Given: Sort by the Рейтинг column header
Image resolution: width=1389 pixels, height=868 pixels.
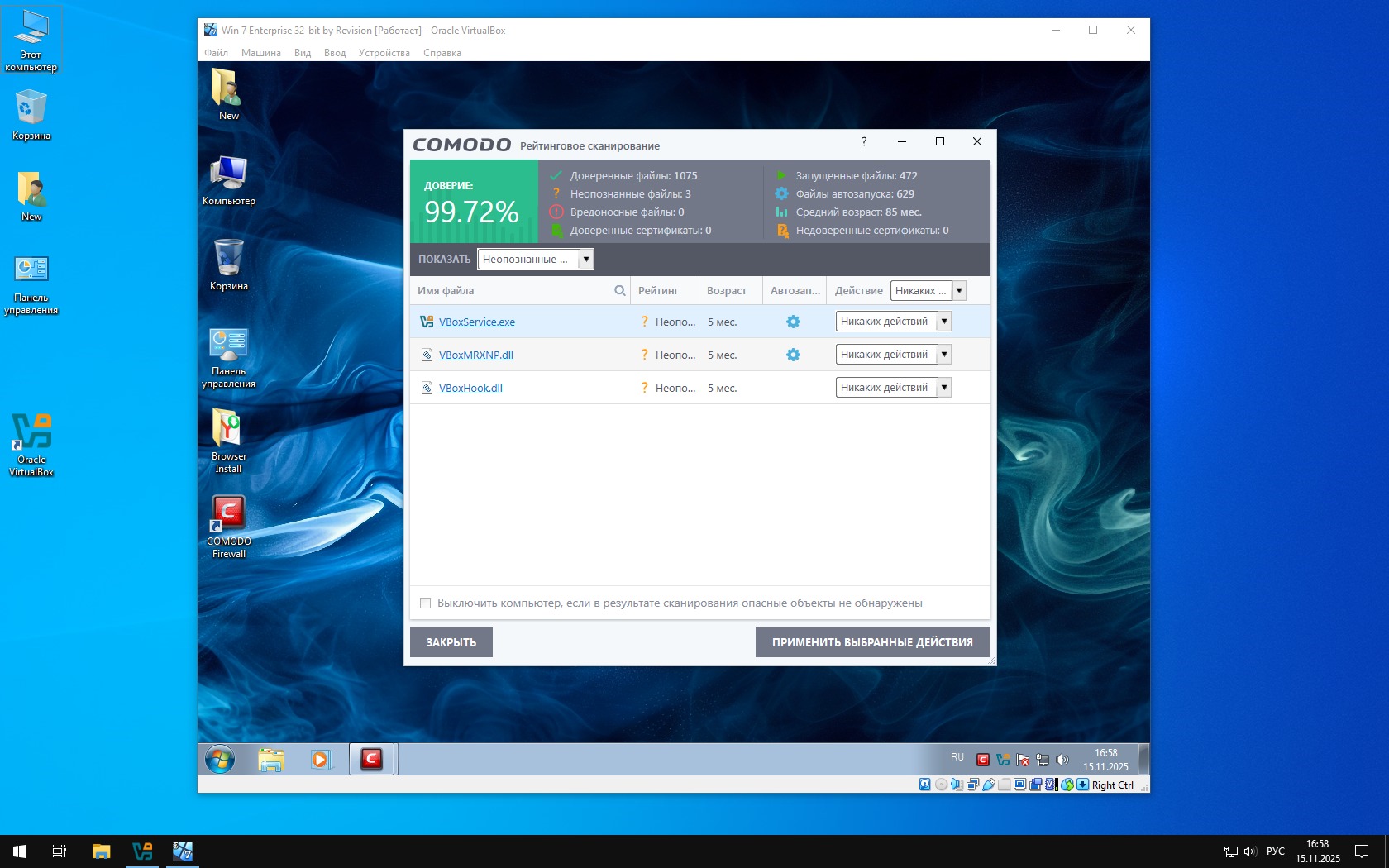Looking at the screenshot, I should [x=658, y=290].
